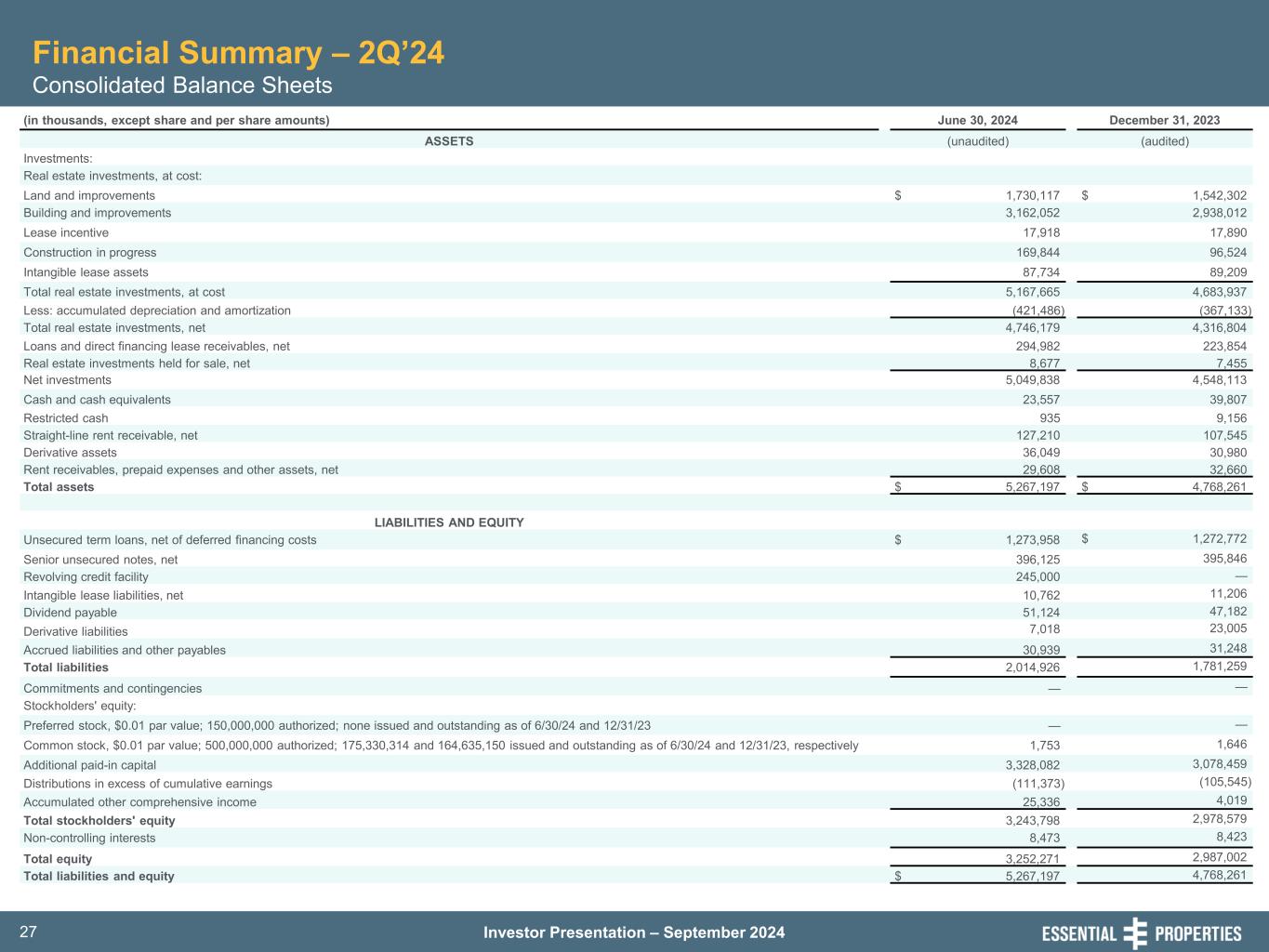Select the Total stockholders' equity label

pos(99,821)
